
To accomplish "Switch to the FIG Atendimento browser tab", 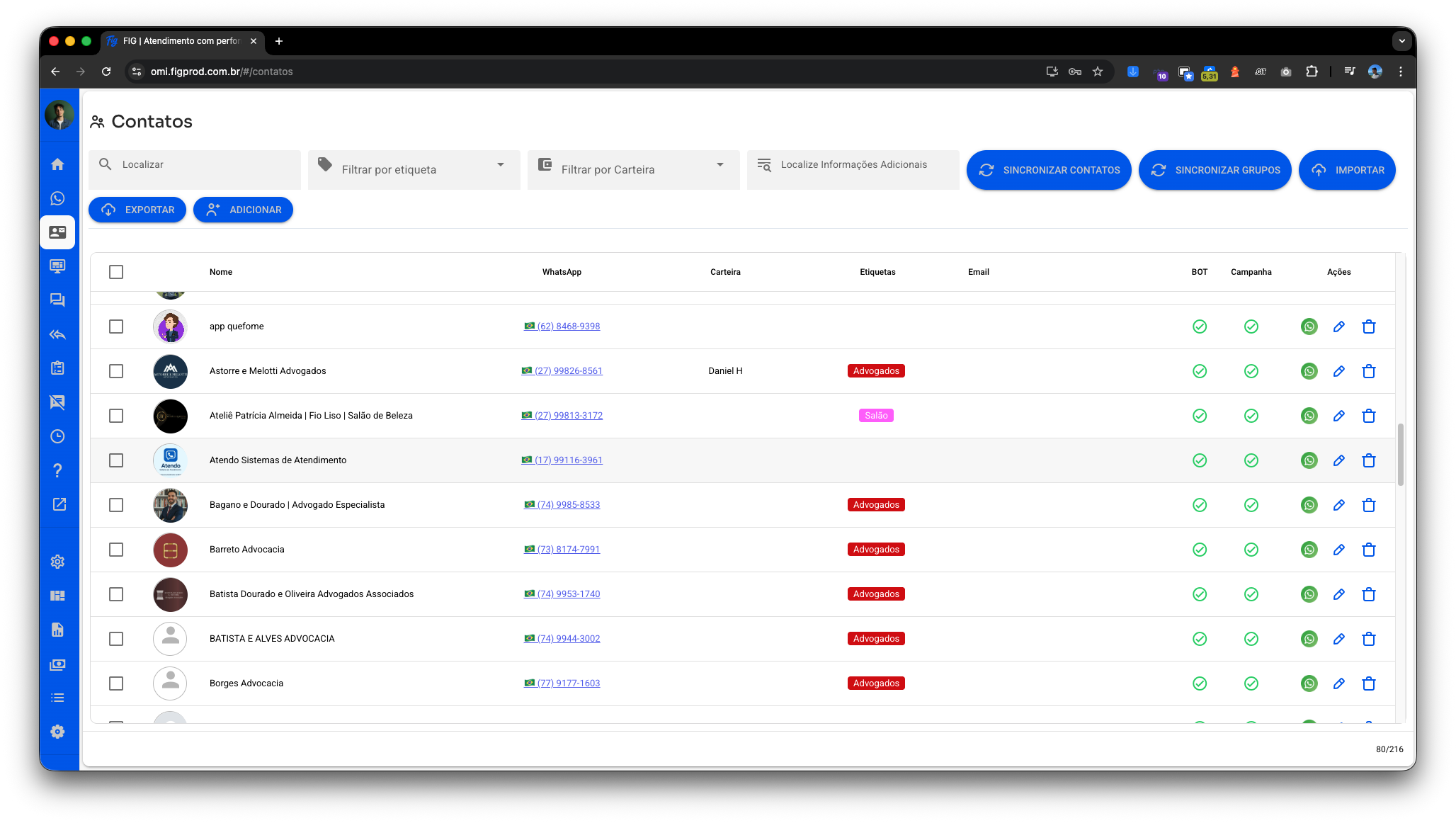I will [182, 41].
